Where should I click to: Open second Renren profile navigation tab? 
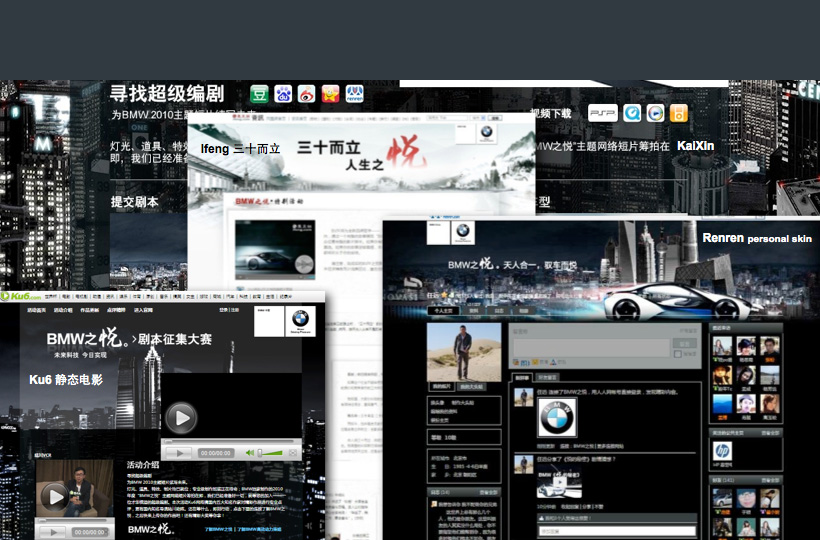pyautogui.click(x=473, y=311)
